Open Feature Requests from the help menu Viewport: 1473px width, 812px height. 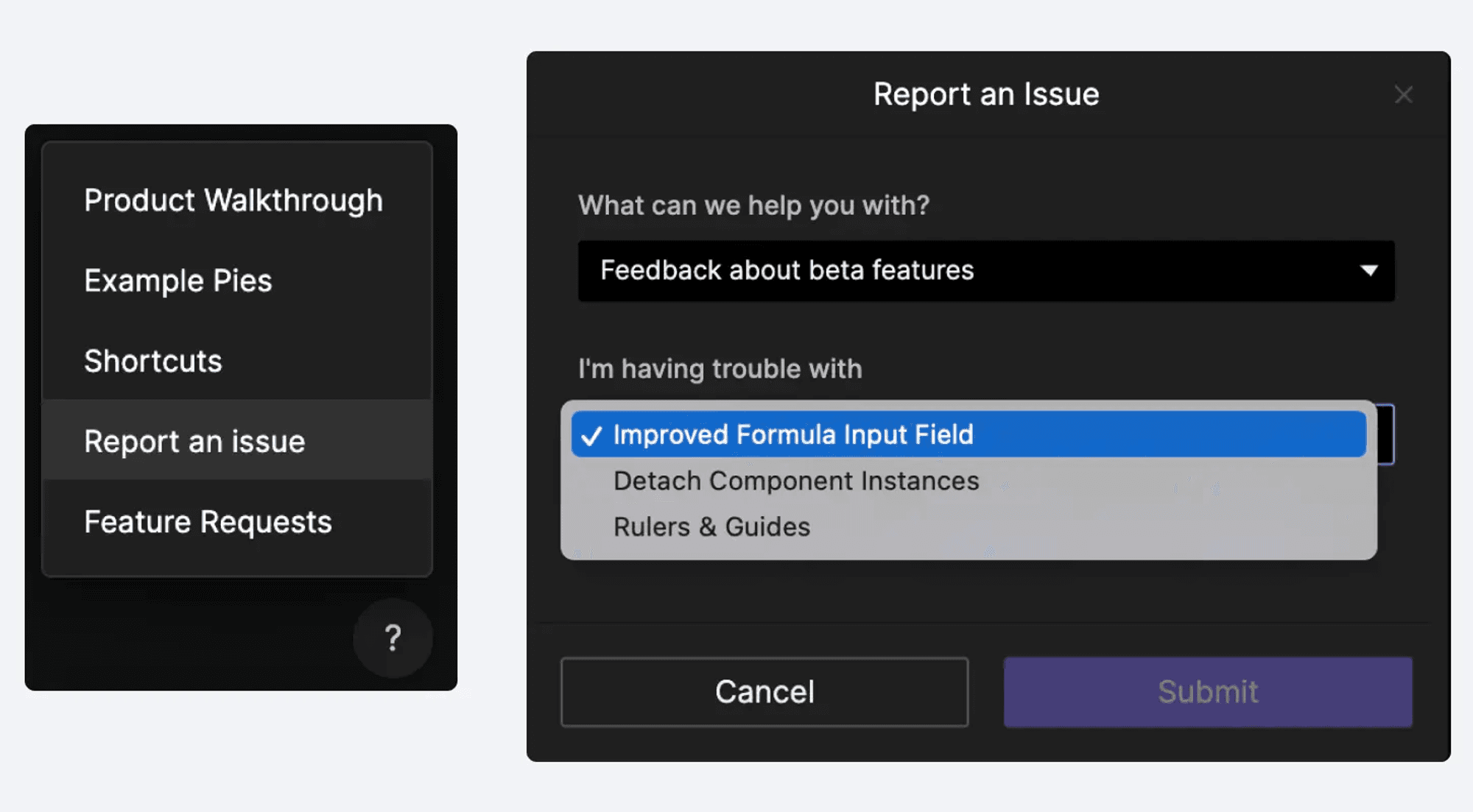207,521
